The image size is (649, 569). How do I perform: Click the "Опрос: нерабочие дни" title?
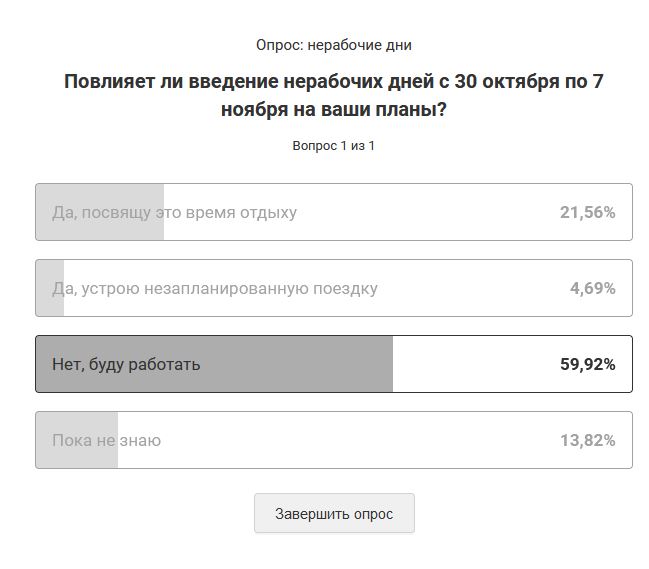[x=334, y=45]
